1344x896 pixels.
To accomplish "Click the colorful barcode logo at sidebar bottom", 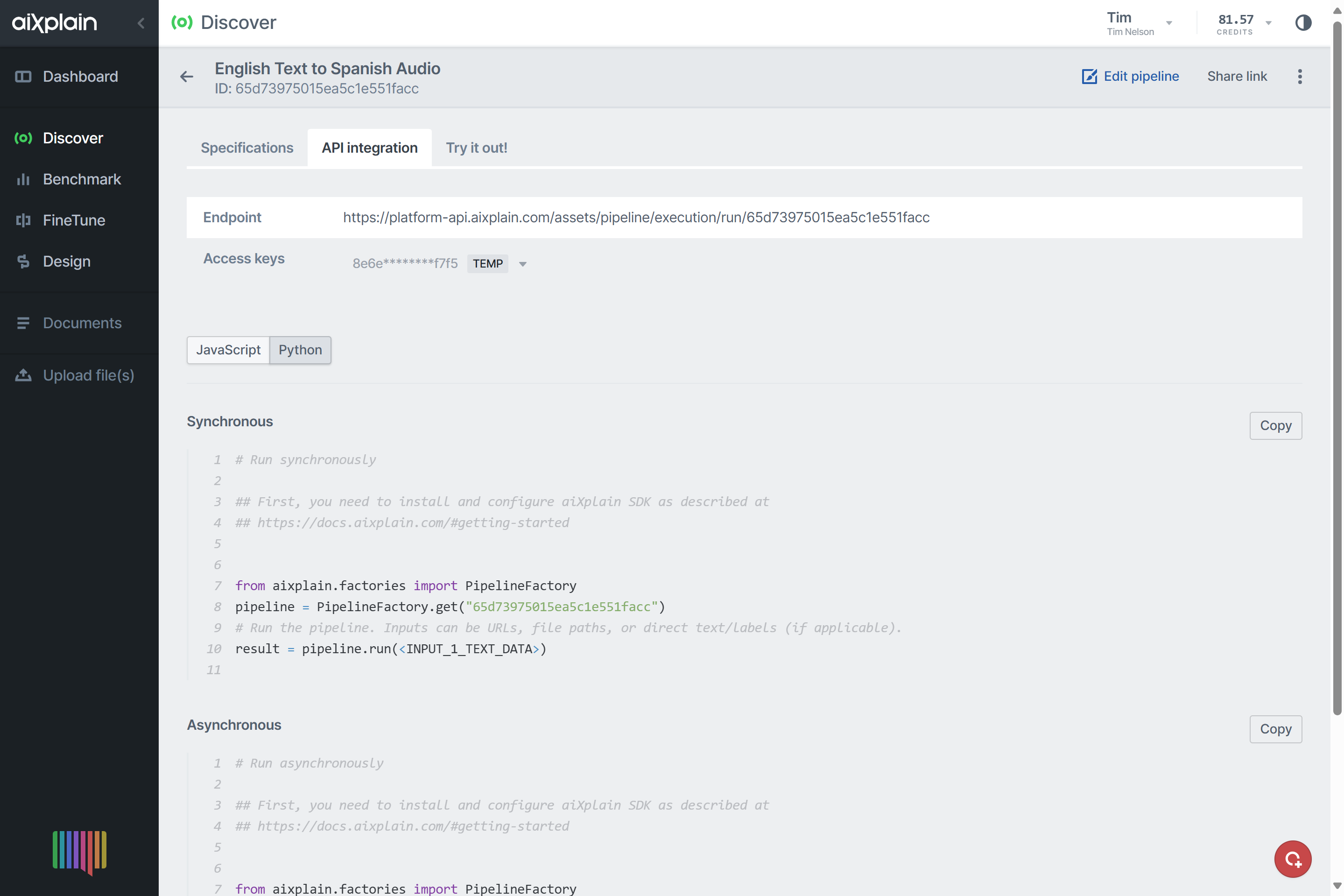I will point(79,852).
